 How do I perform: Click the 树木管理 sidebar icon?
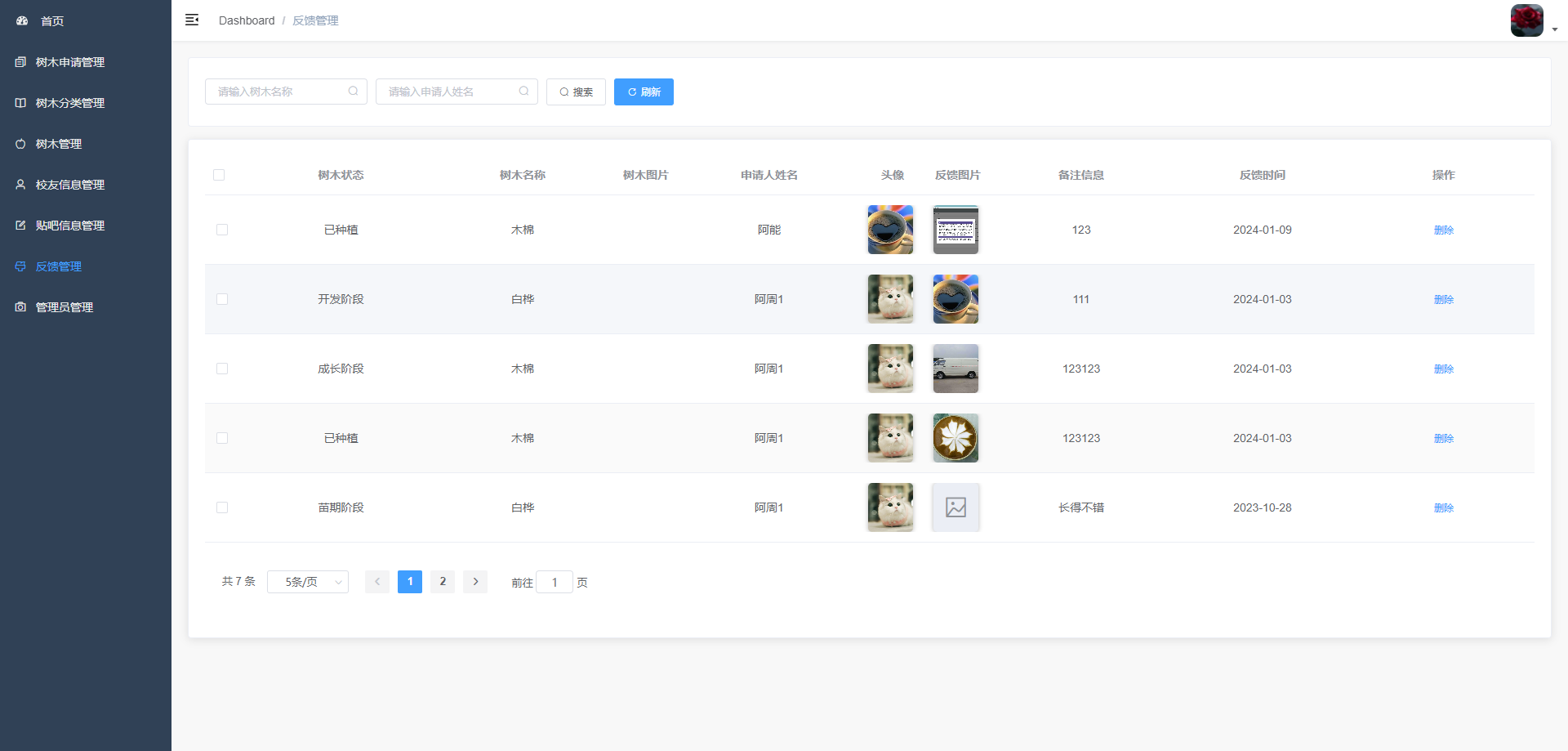click(20, 144)
